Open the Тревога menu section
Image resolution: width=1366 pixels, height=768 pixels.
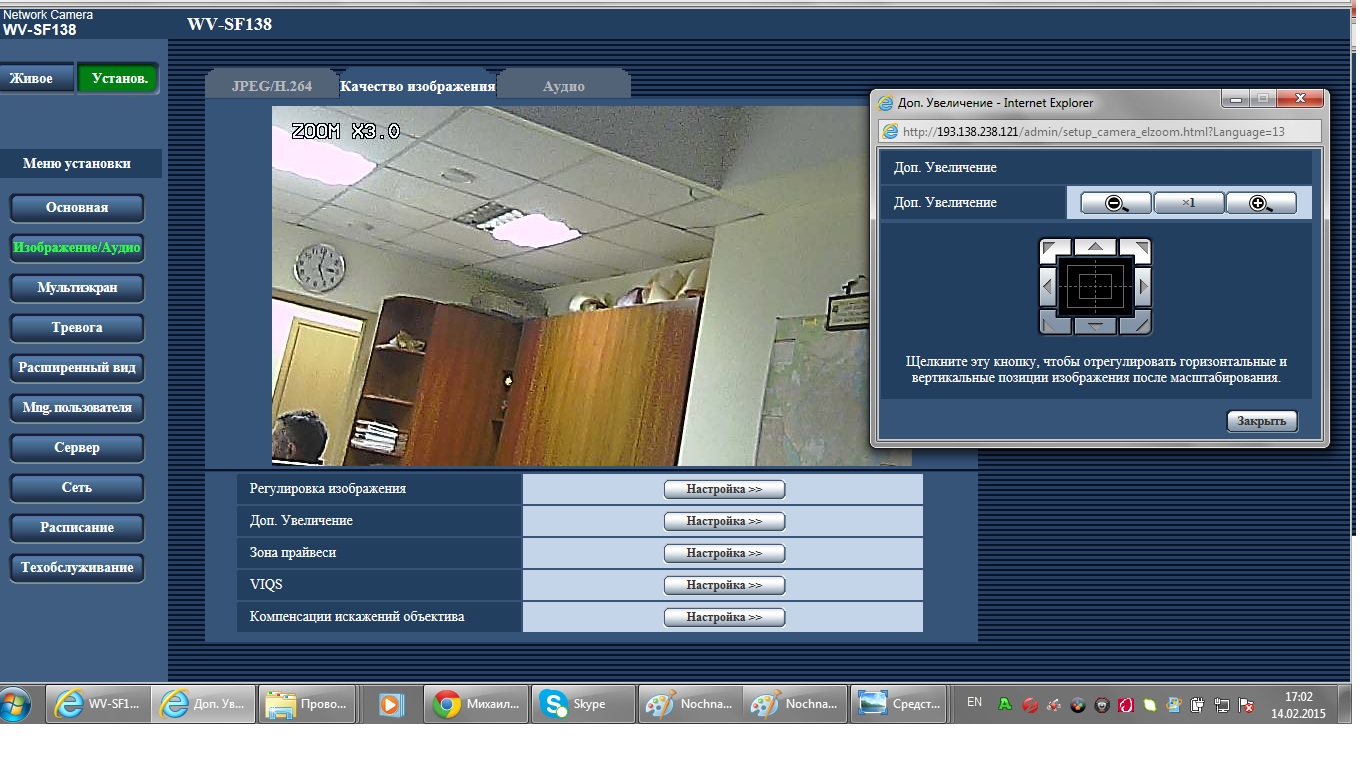(77, 328)
